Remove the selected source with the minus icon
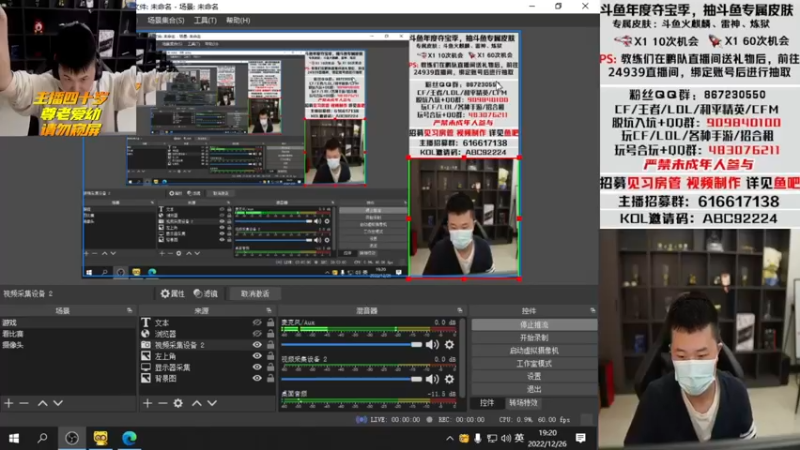This screenshot has height=450, width=800. (x=162, y=403)
